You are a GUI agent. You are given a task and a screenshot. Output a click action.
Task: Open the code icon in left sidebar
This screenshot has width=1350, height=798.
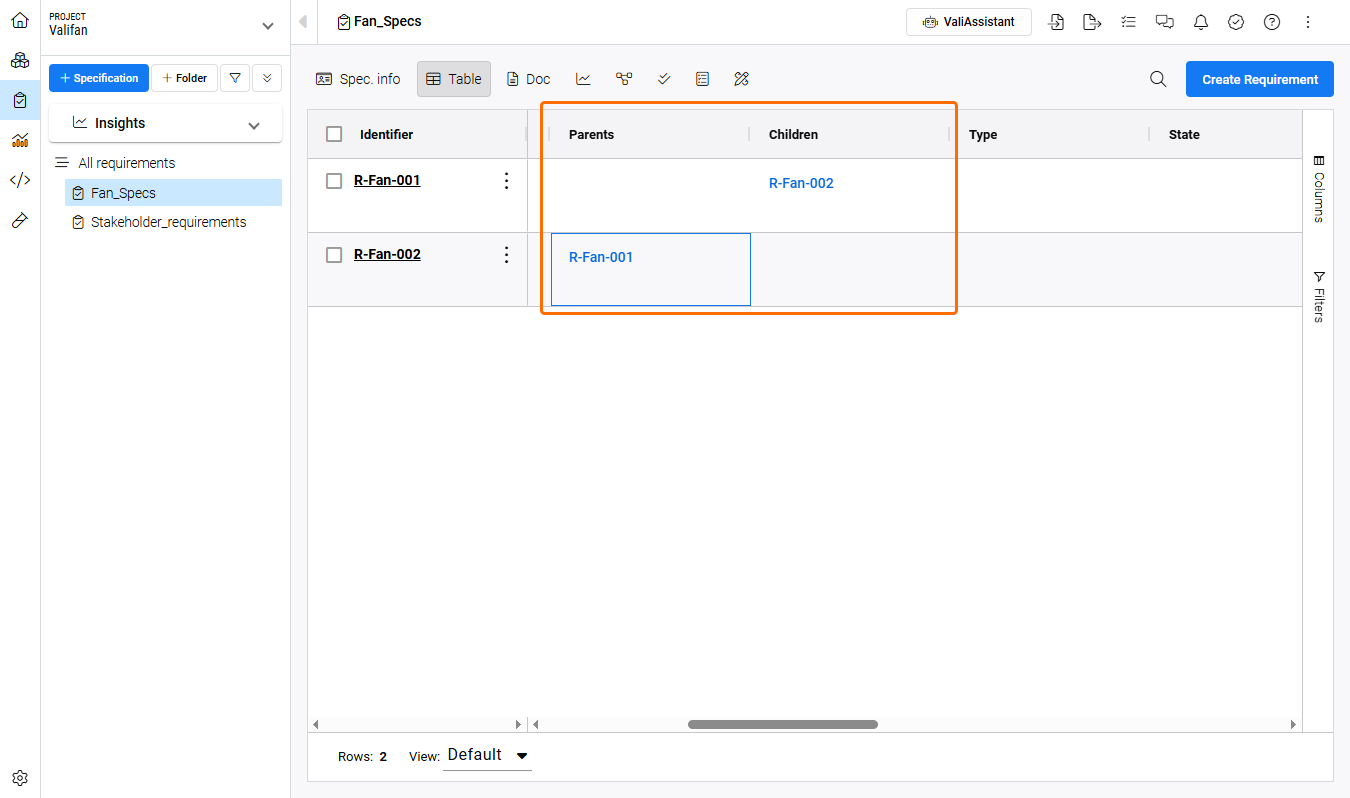tap(20, 180)
